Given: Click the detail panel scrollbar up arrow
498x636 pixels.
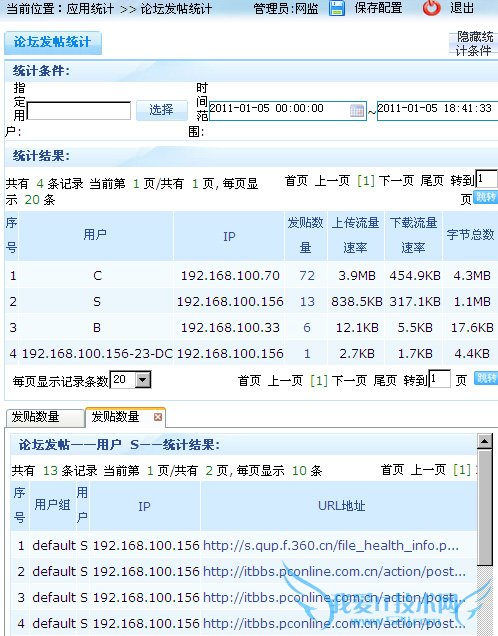Looking at the screenshot, I should [x=485, y=441].
